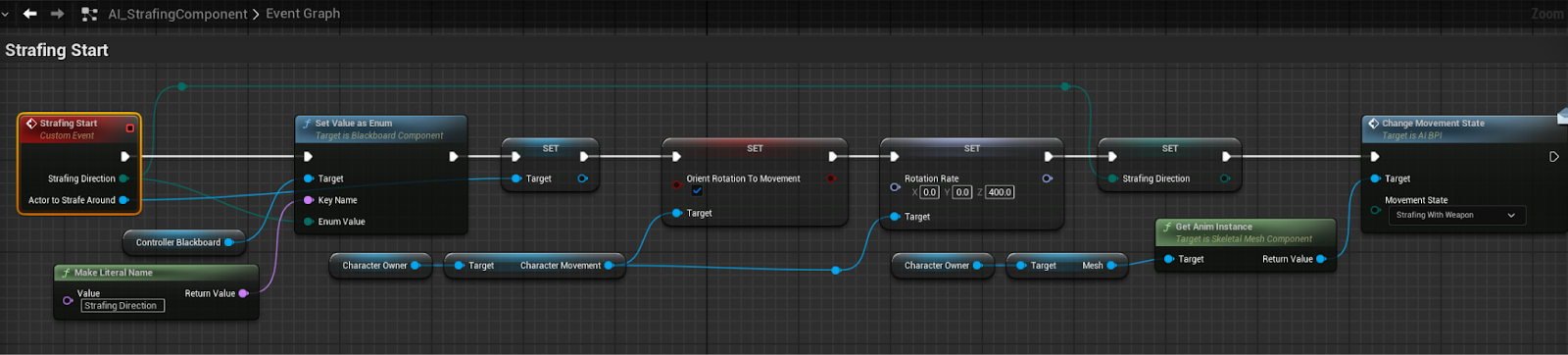Click the forward navigation arrow
The height and width of the screenshot is (355, 1568).
click(57, 14)
